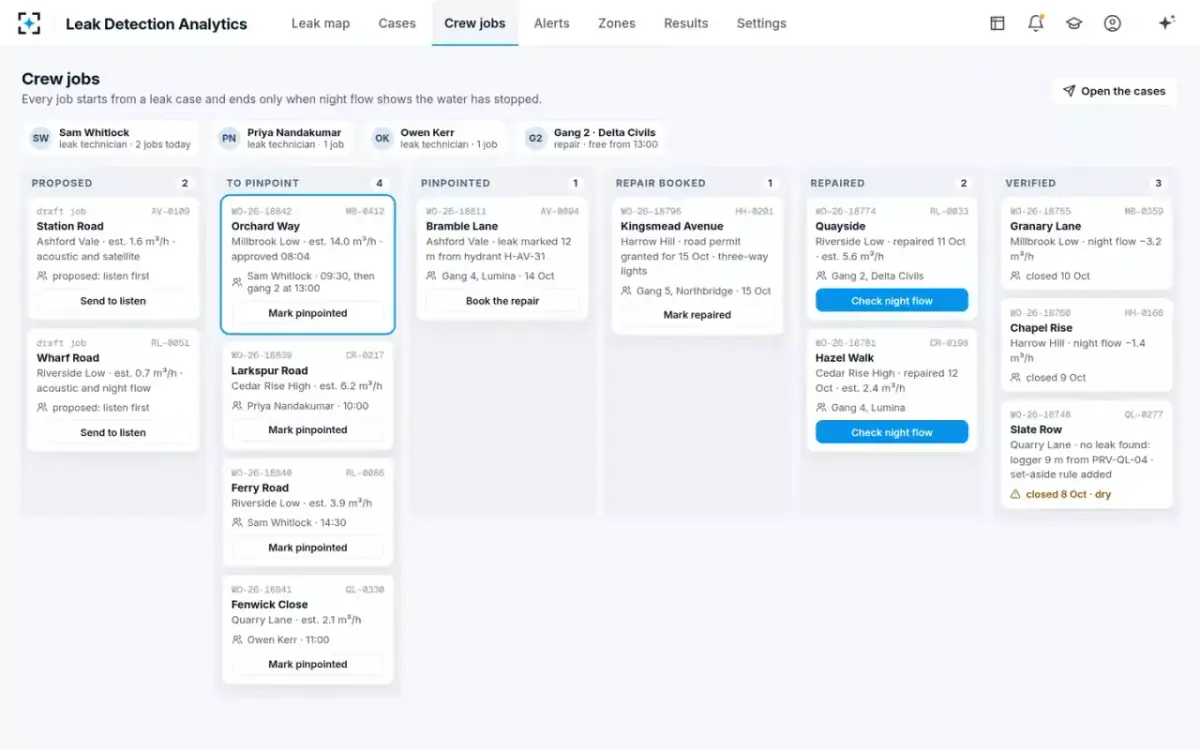The width and height of the screenshot is (1200, 750).
Task: Click the crew icon beside Gang 4, Lumina · 14 Oct
Action: pos(432,276)
